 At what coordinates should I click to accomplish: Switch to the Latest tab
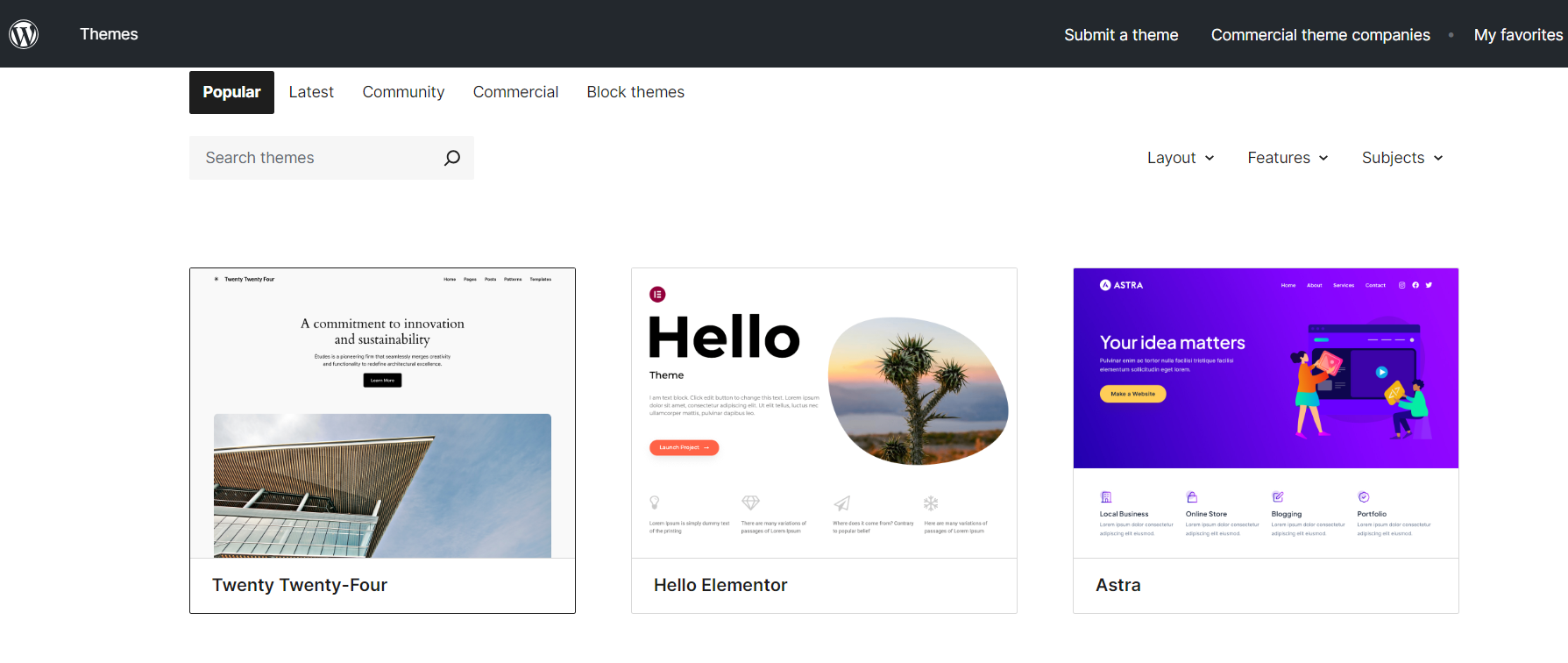pos(311,92)
